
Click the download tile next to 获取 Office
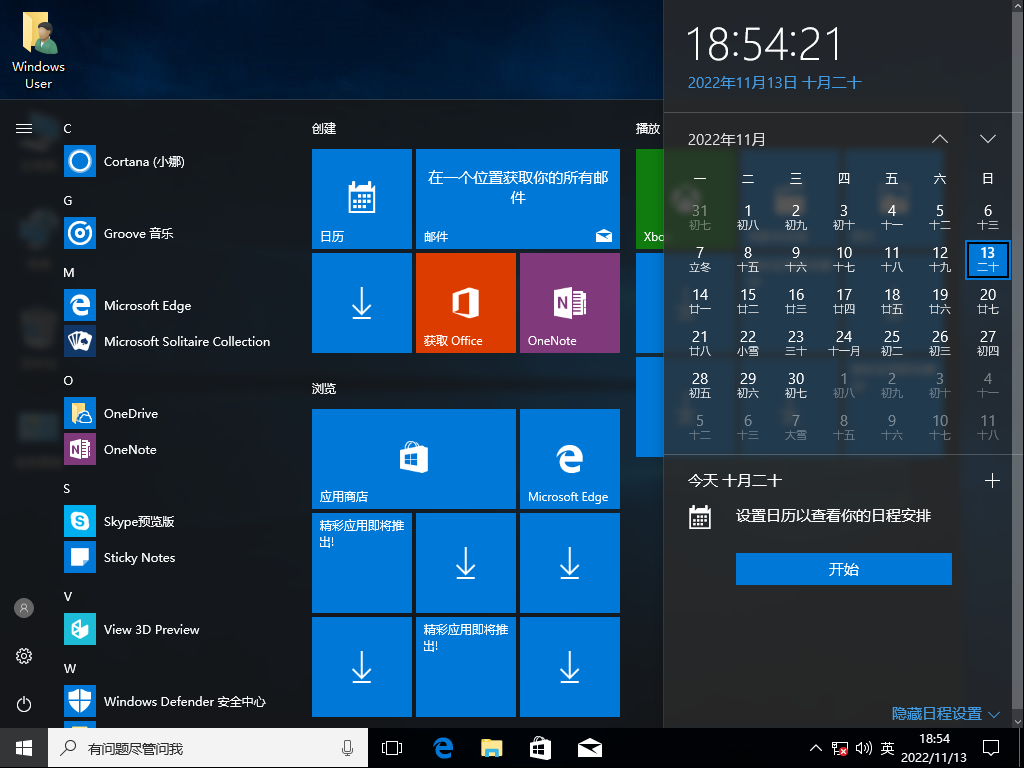[362, 303]
